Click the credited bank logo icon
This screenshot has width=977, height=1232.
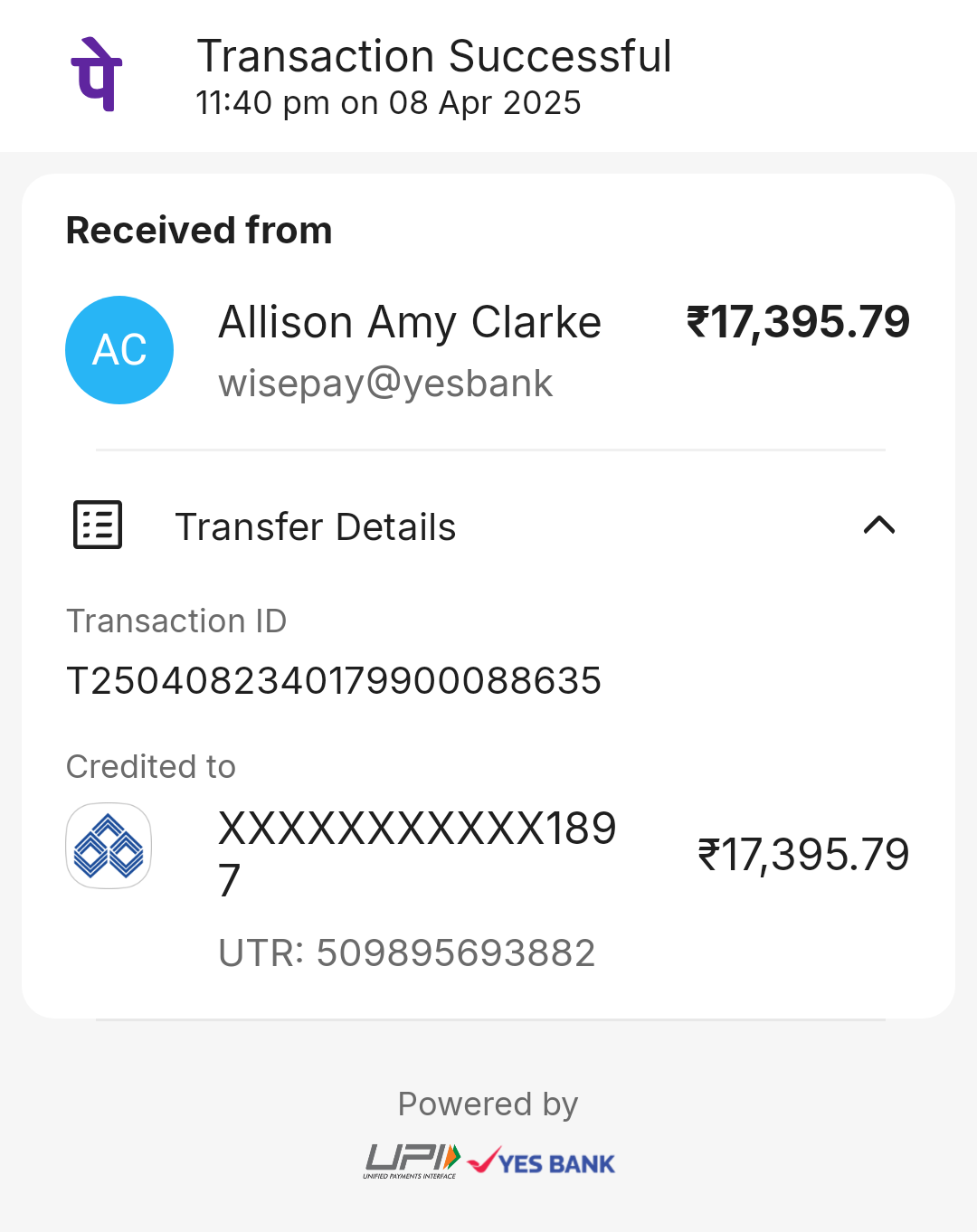109,846
